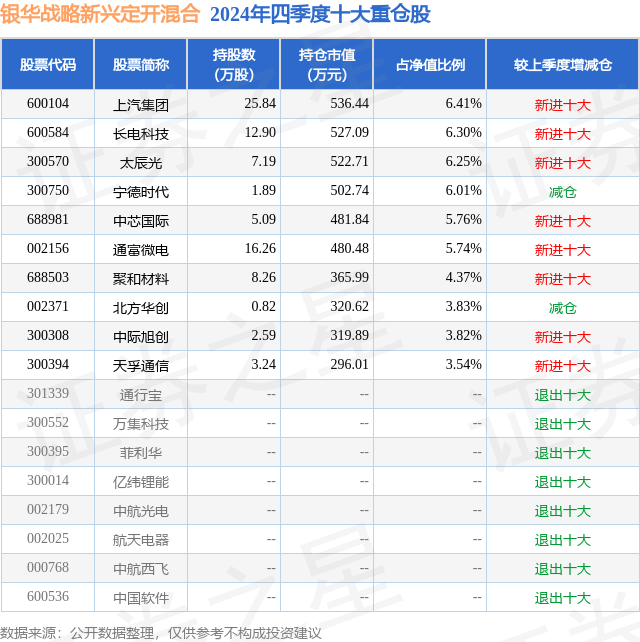This screenshot has width=640, height=642.
Task: Select stock name 长电科技
Action: (141, 134)
